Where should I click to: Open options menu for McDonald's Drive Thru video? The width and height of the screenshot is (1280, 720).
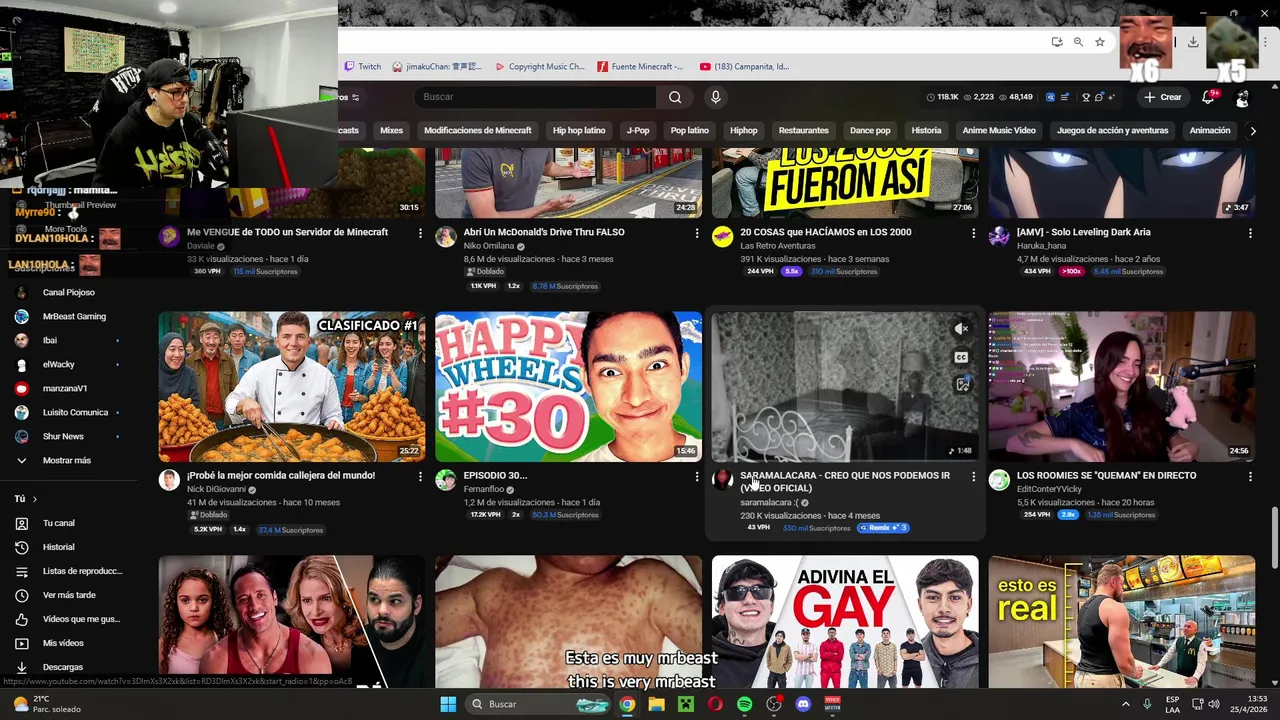pos(697,233)
